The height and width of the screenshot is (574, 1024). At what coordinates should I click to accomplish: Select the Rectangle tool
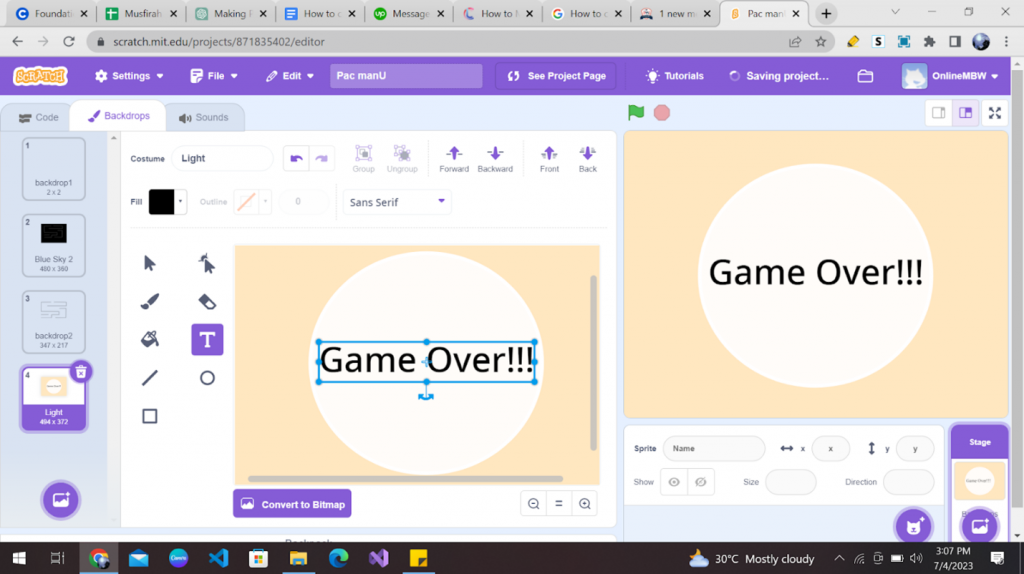click(x=150, y=416)
